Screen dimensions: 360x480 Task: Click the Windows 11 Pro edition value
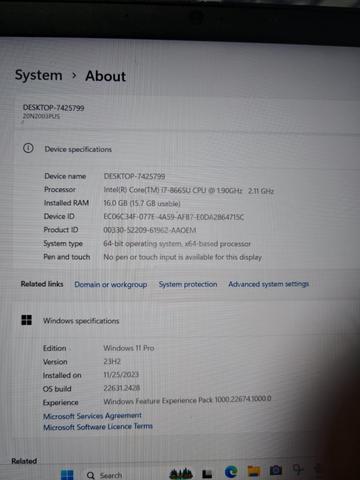(x=129, y=348)
